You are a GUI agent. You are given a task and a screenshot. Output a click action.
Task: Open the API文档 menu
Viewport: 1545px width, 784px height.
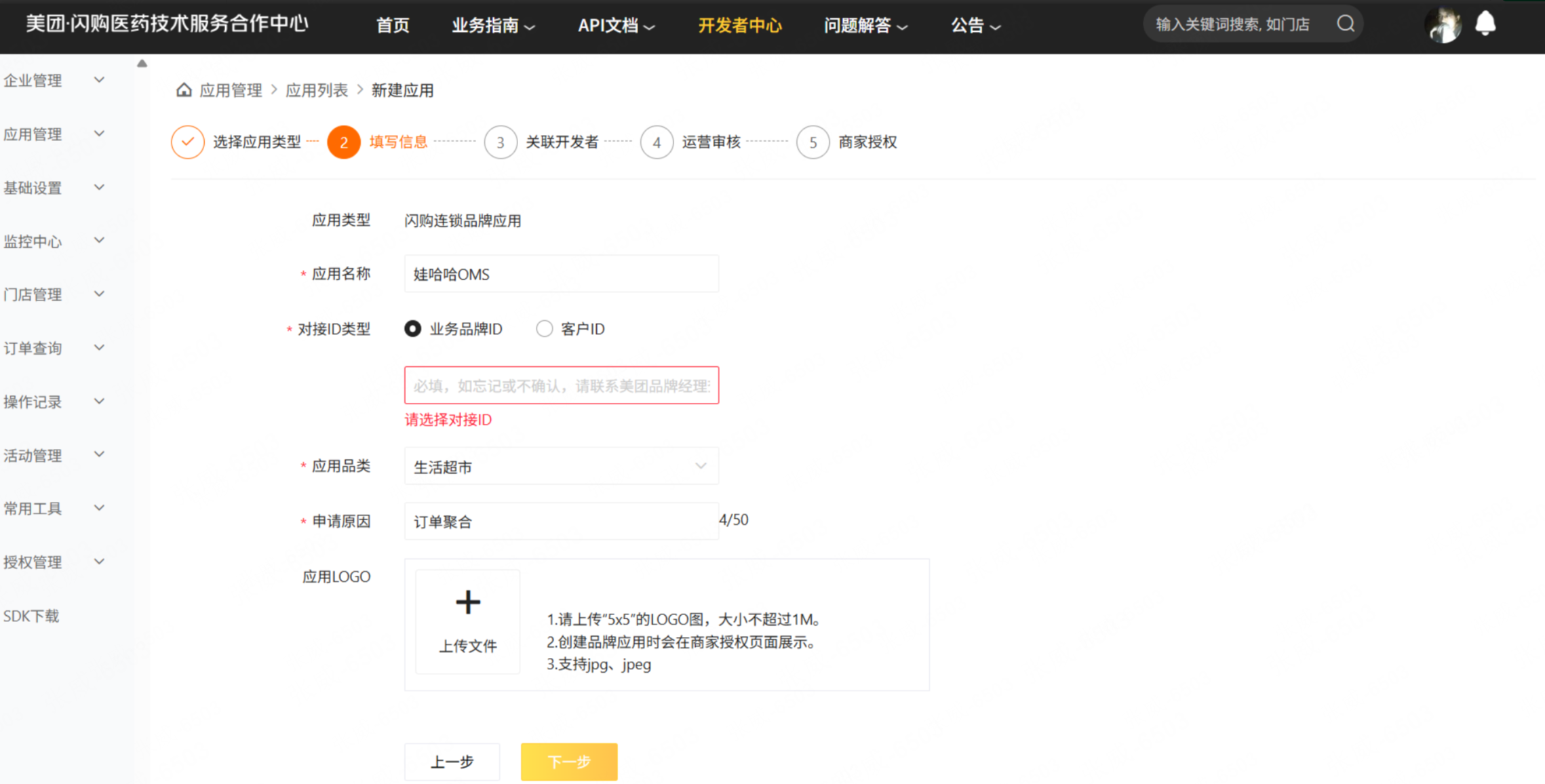pyautogui.click(x=615, y=26)
